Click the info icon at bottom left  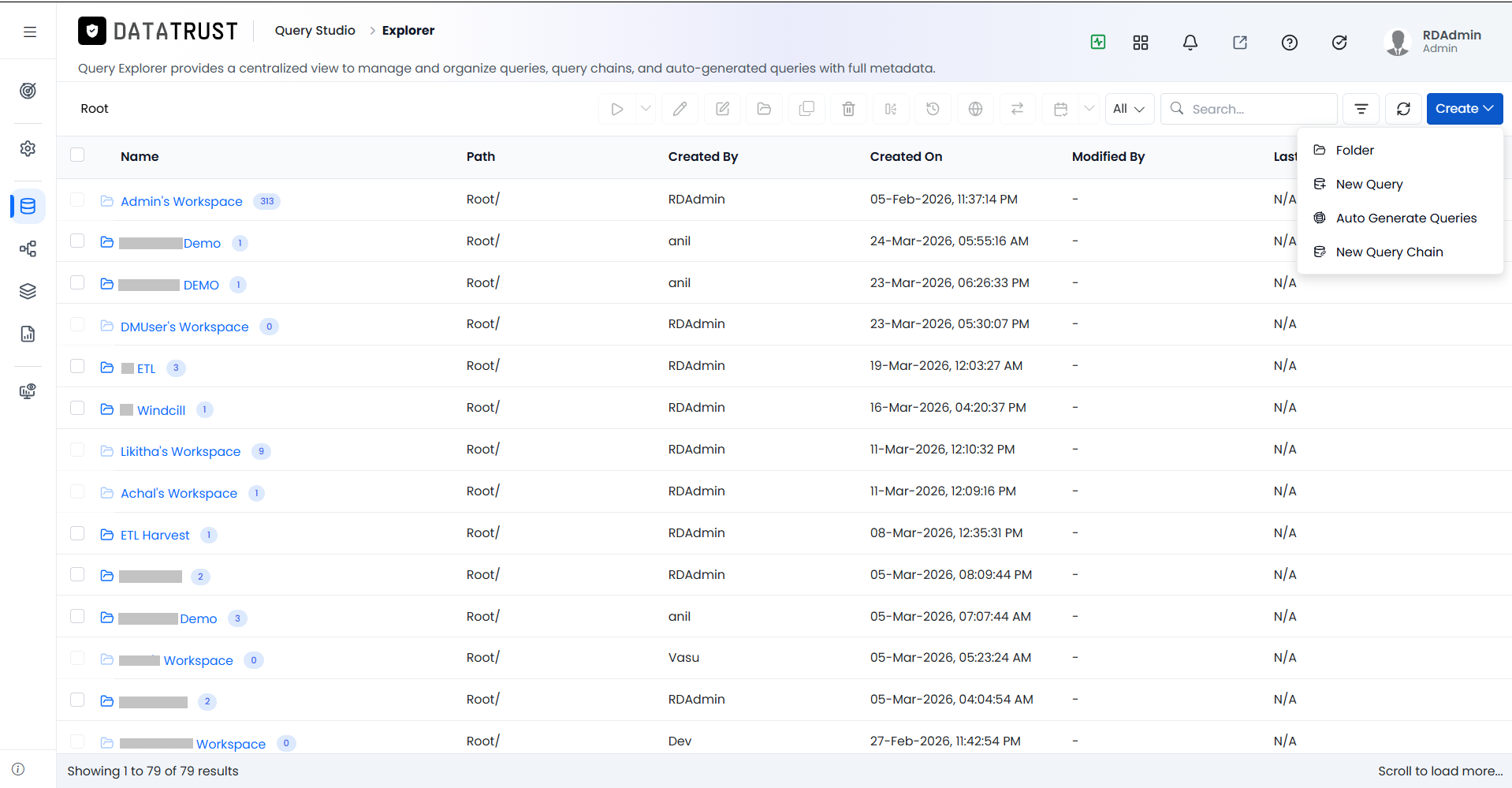point(18,769)
